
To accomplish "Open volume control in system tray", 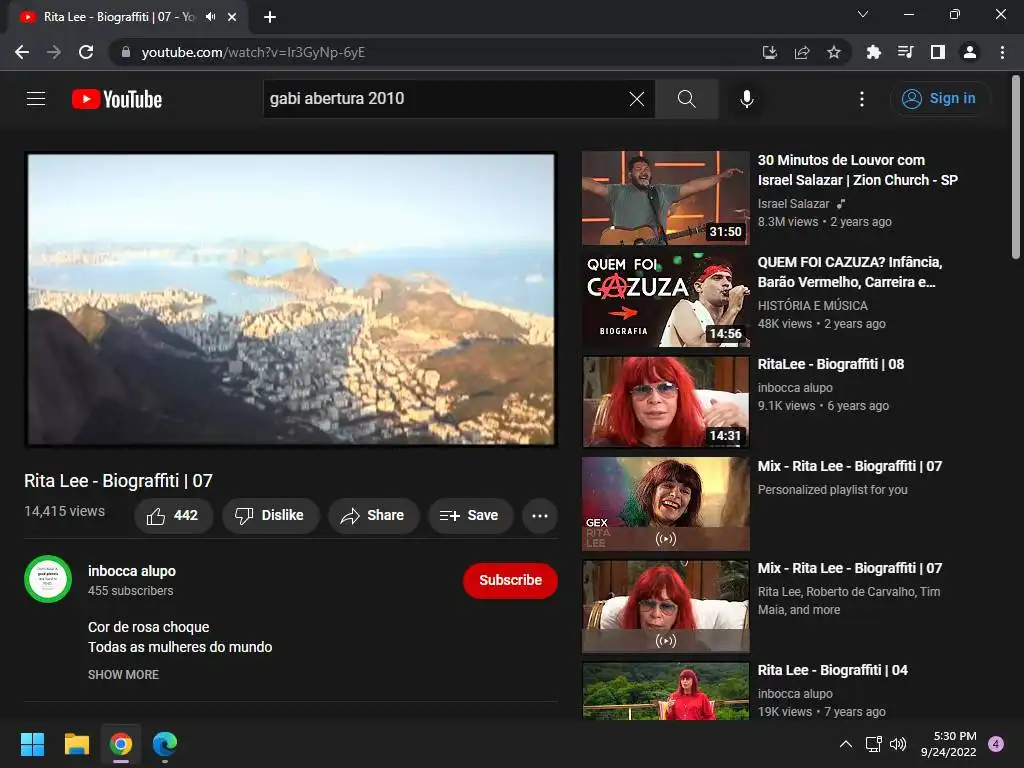I will (898, 744).
